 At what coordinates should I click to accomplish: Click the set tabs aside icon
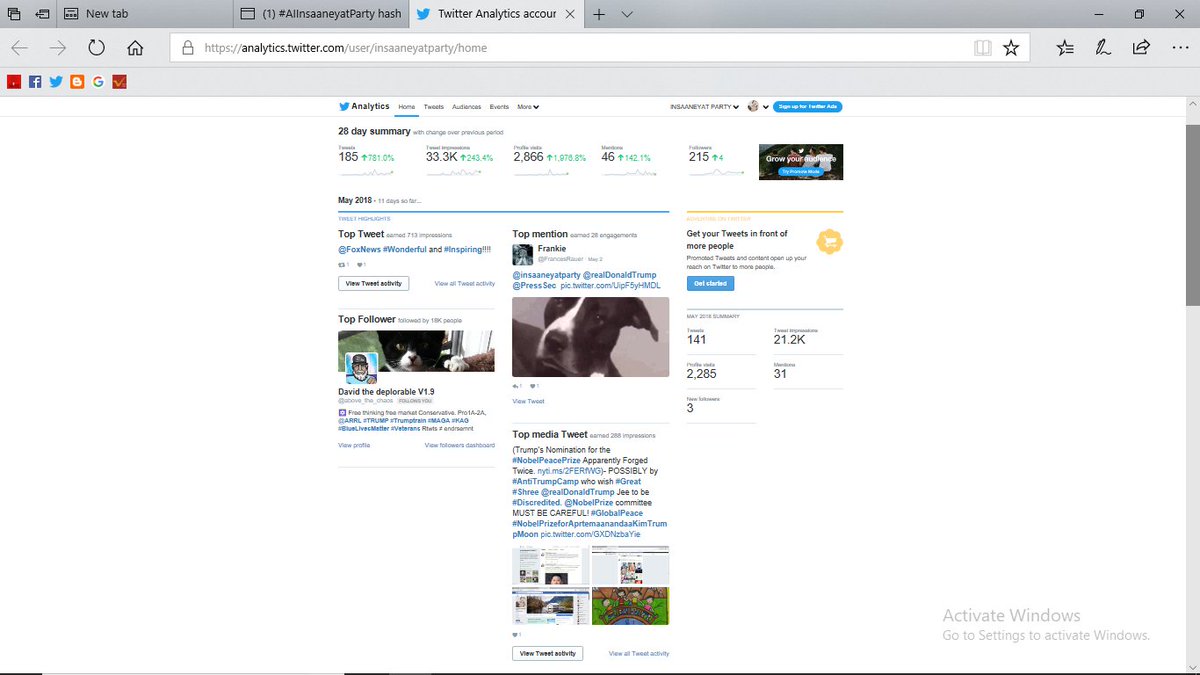(42, 14)
